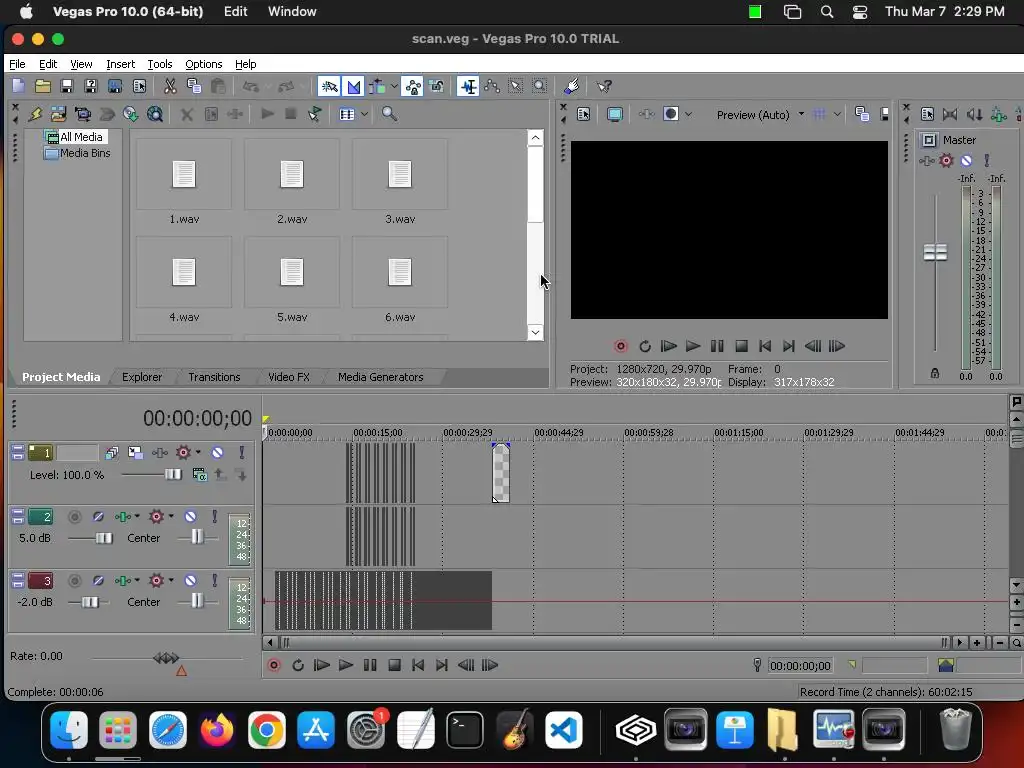This screenshot has width=1024, height=768.
Task: Select the Selection Edit tool
Action: pyautogui.click(x=516, y=86)
